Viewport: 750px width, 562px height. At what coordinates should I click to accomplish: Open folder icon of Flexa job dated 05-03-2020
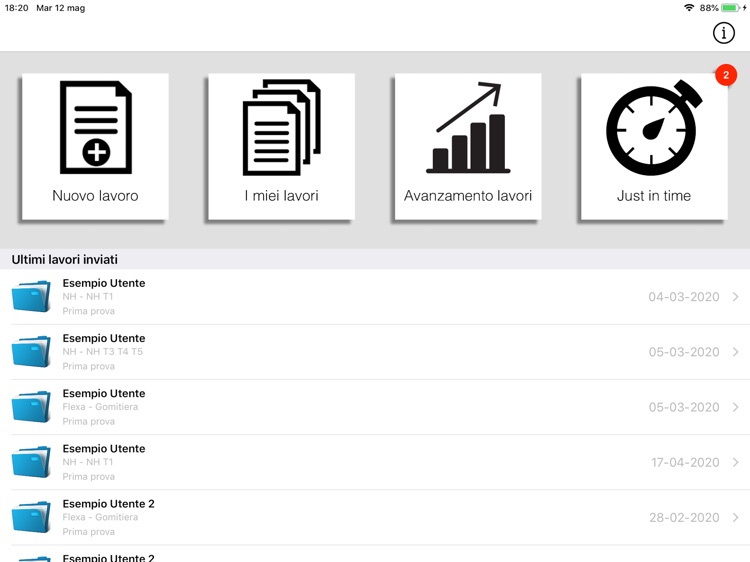pyautogui.click(x=31, y=407)
